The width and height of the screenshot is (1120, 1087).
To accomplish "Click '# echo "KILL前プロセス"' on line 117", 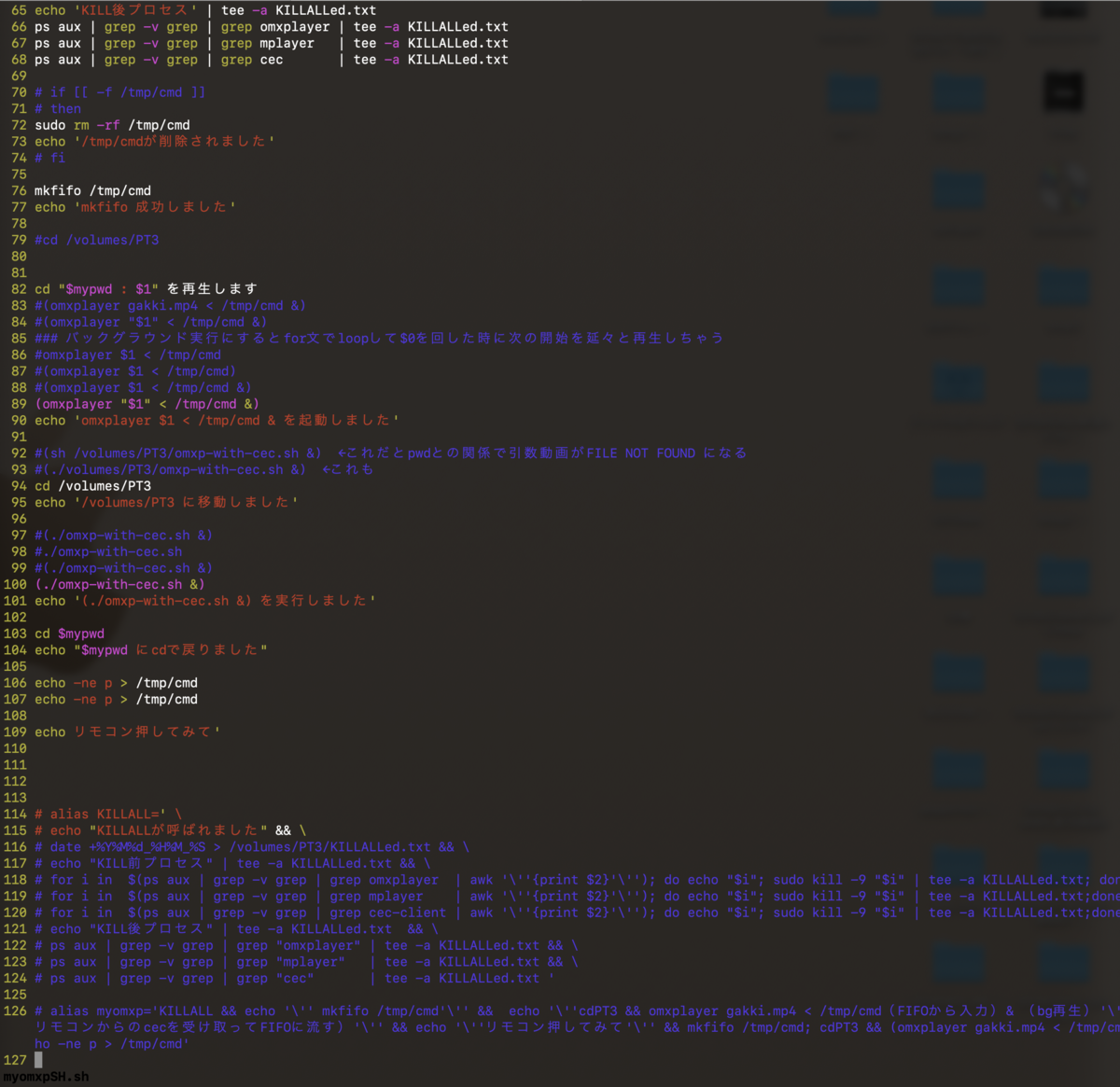I will coord(124,864).
